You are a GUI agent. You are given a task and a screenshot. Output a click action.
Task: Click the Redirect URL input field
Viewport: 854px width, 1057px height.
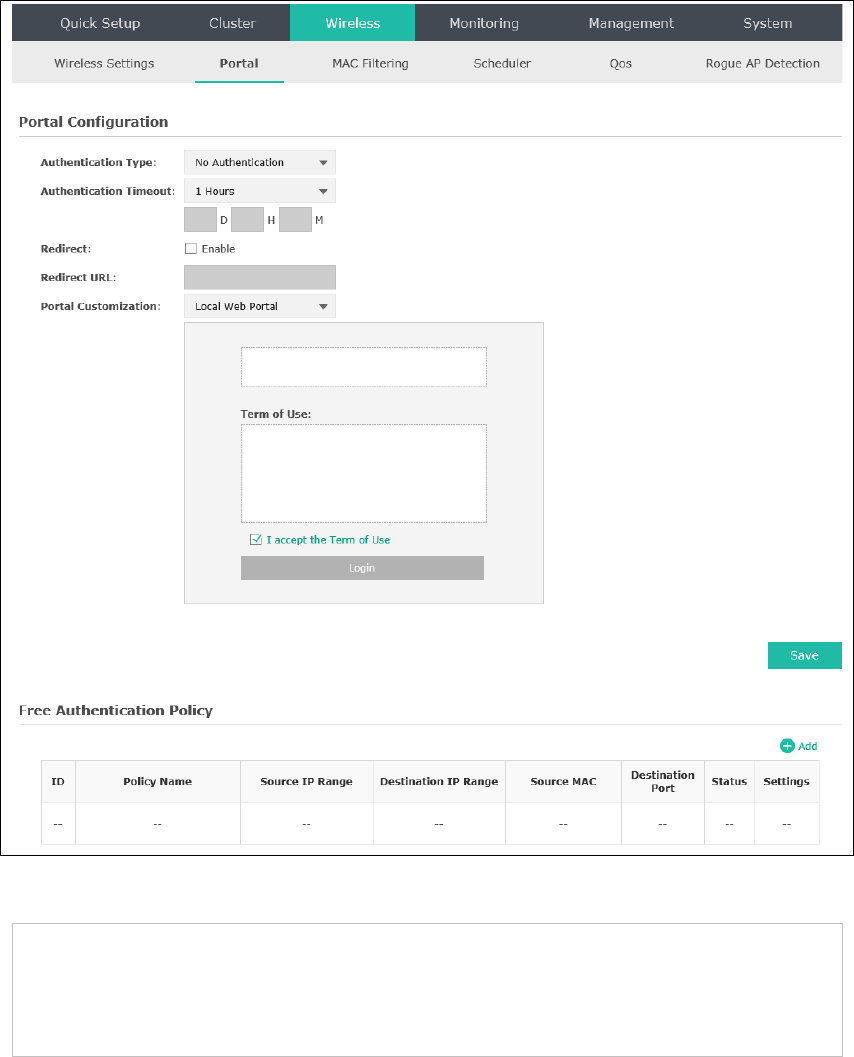click(260, 277)
